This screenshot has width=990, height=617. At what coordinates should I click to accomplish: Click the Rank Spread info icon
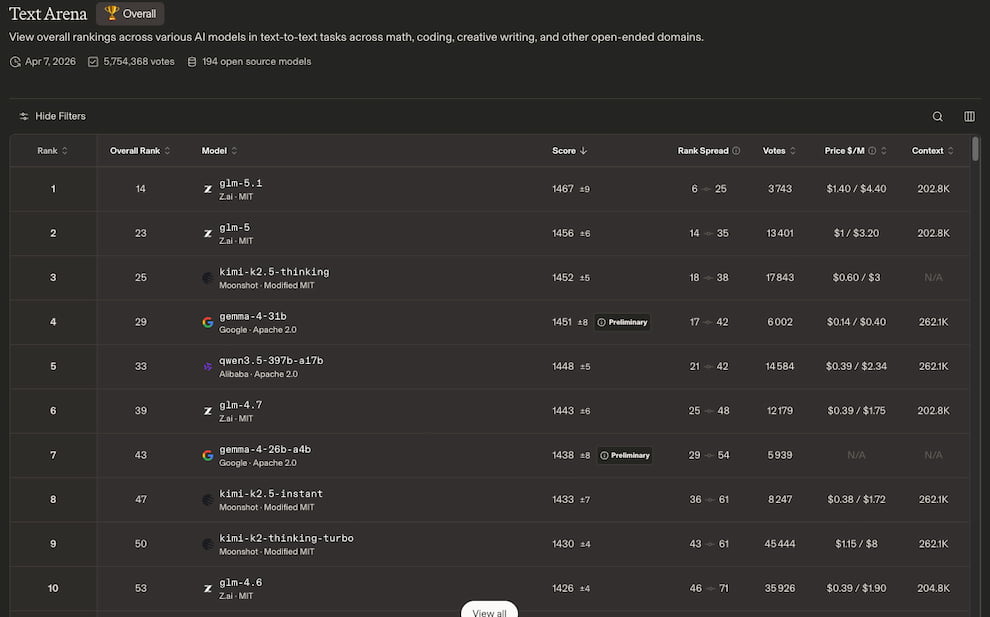tap(736, 151)
